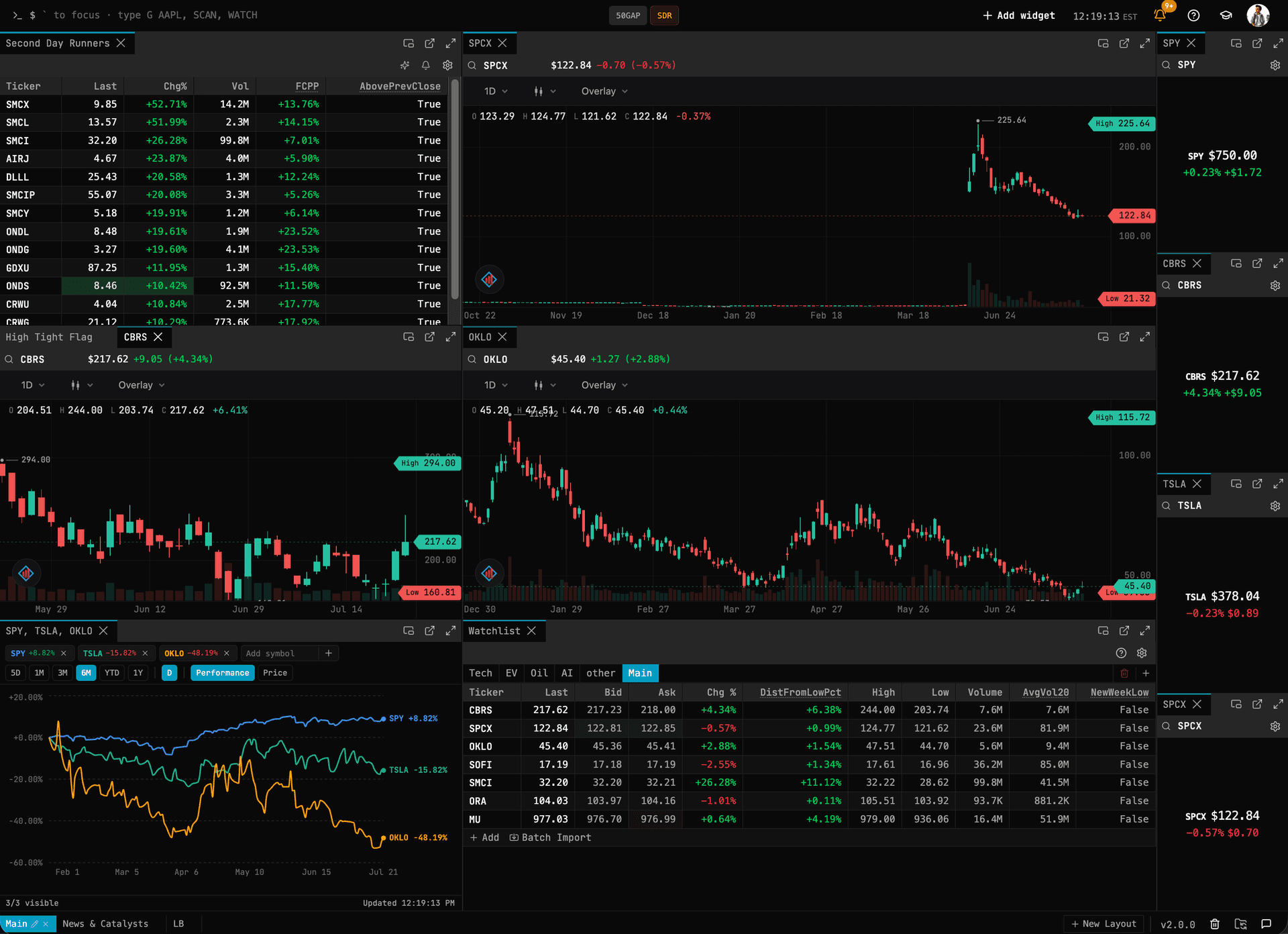
Task: Select the 1M range in comparison chart
Action: click(40, 673)
